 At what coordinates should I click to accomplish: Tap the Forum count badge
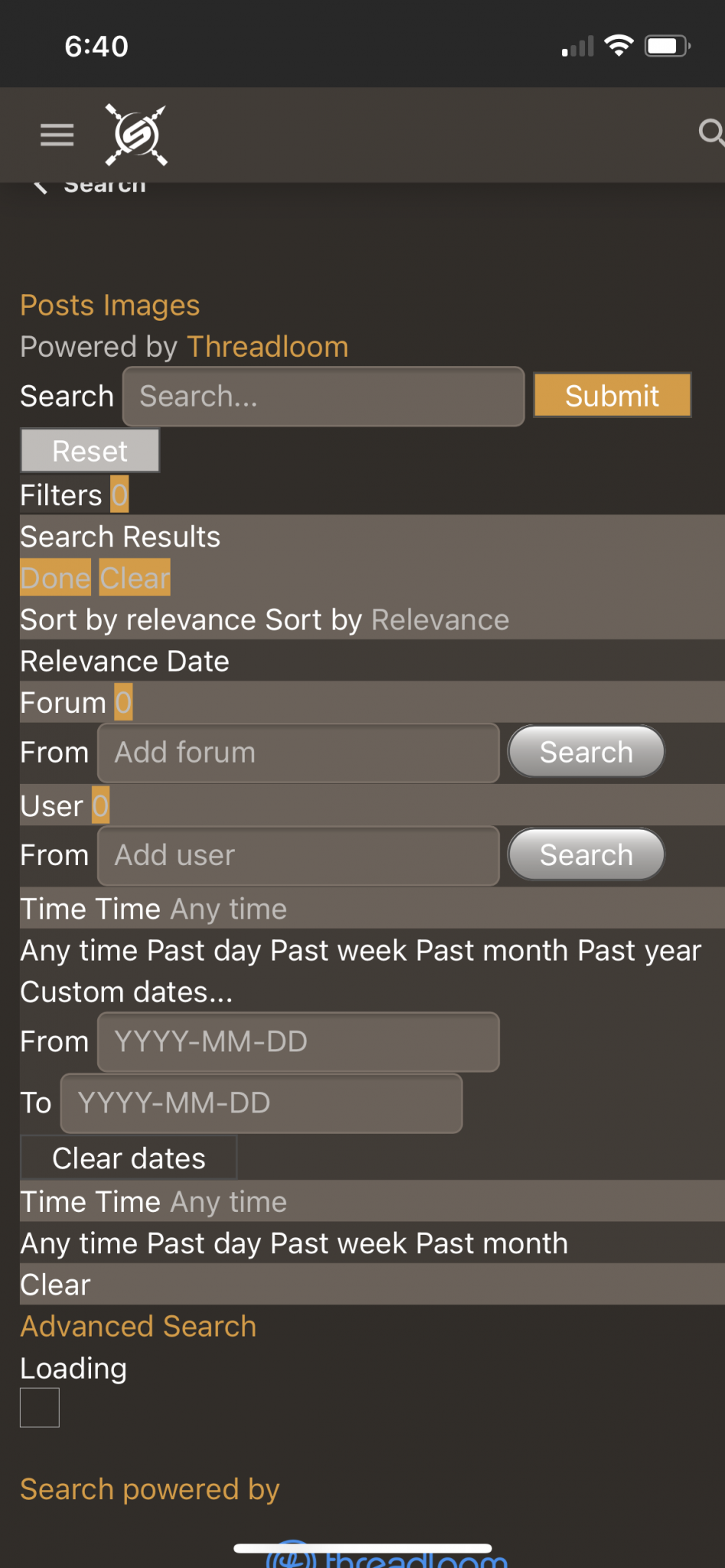(x=123, y=702)
